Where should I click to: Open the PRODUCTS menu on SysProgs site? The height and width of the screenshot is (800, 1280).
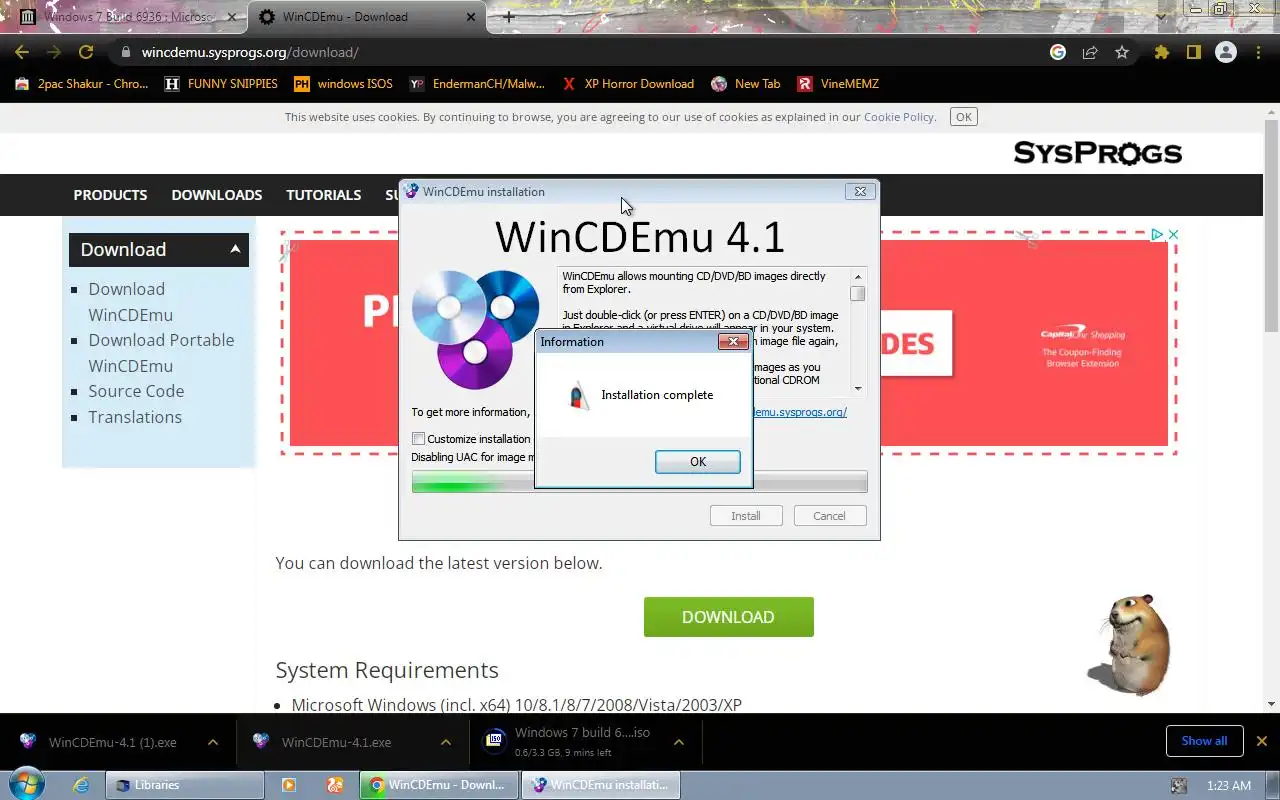point(110,195)
